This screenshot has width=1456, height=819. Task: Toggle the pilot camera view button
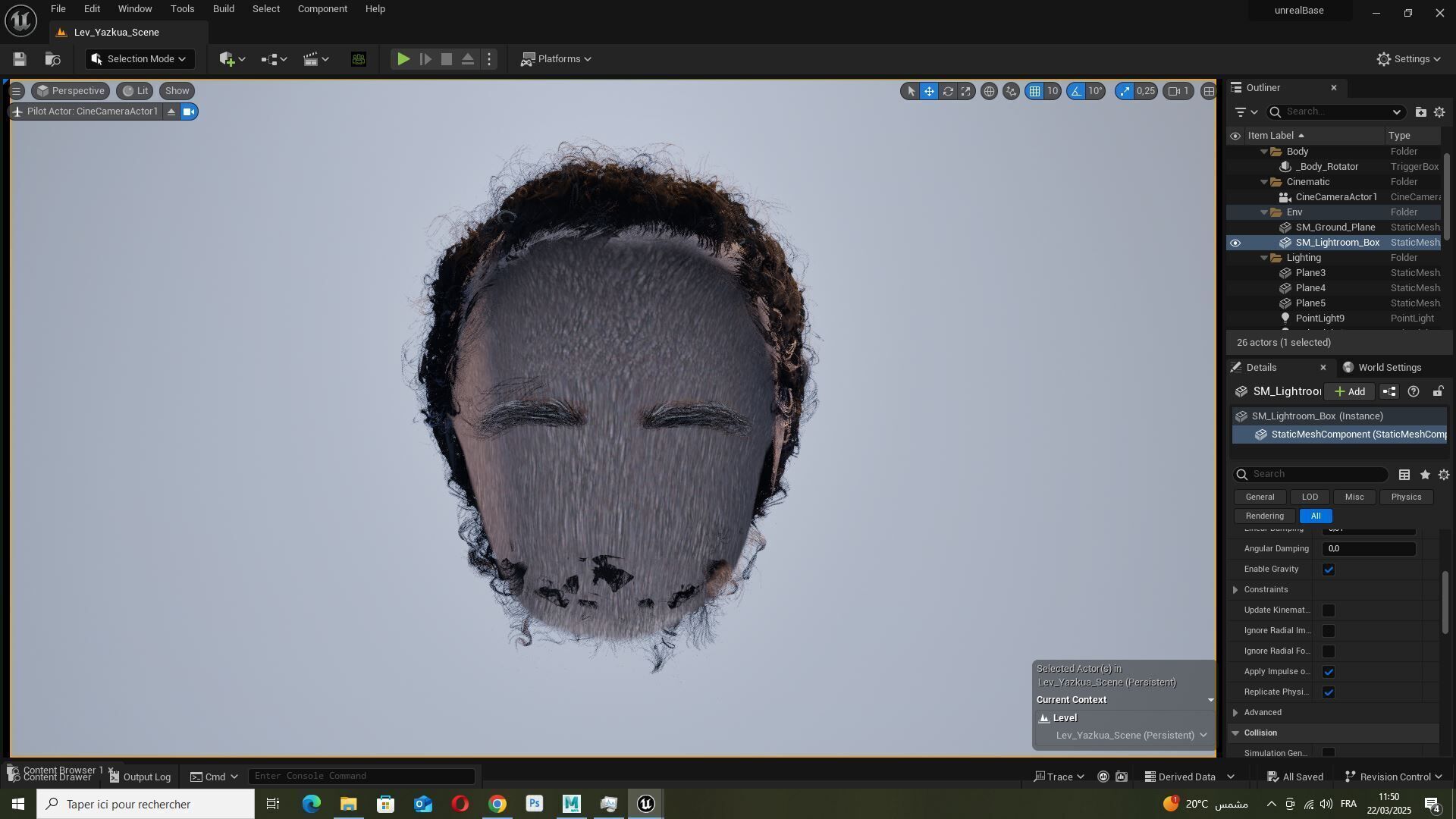(x=189, y=112)
